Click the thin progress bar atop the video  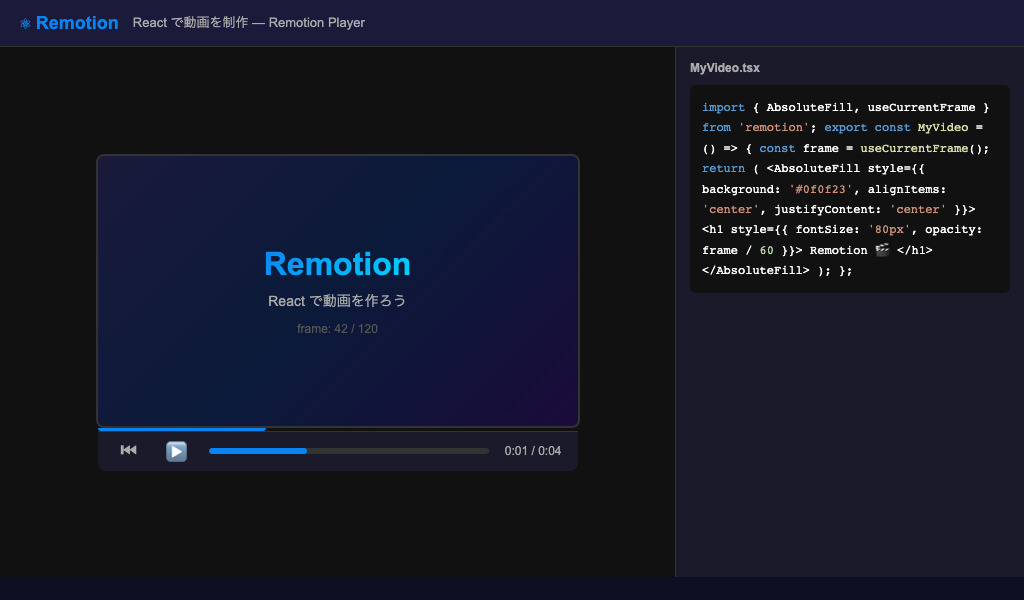pos(337,428)
